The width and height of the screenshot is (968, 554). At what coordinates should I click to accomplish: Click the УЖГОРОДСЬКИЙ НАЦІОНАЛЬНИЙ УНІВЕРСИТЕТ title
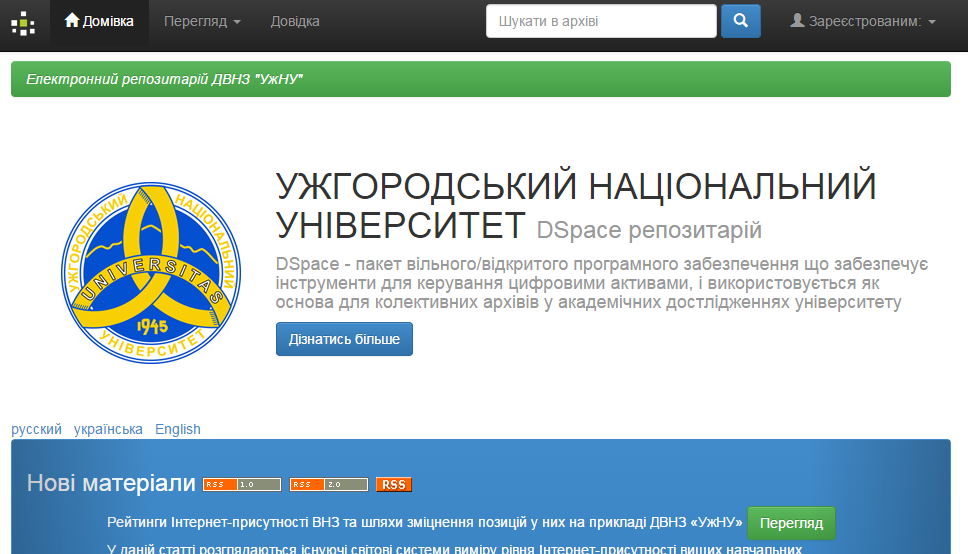pos(575,206)
